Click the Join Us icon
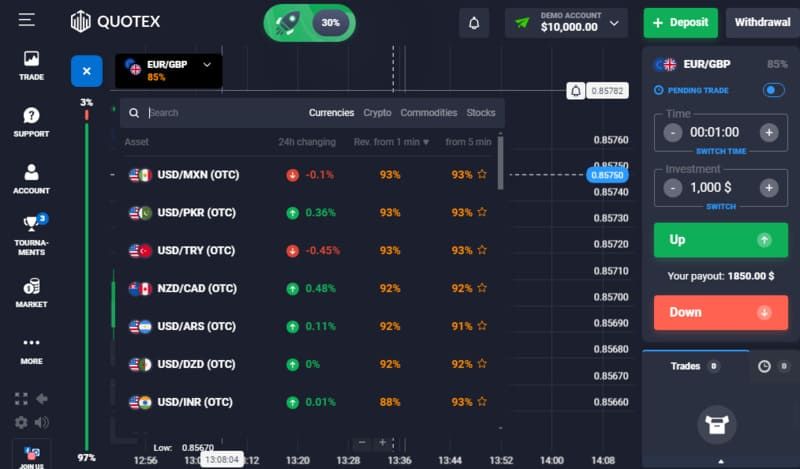 (32, 456)
